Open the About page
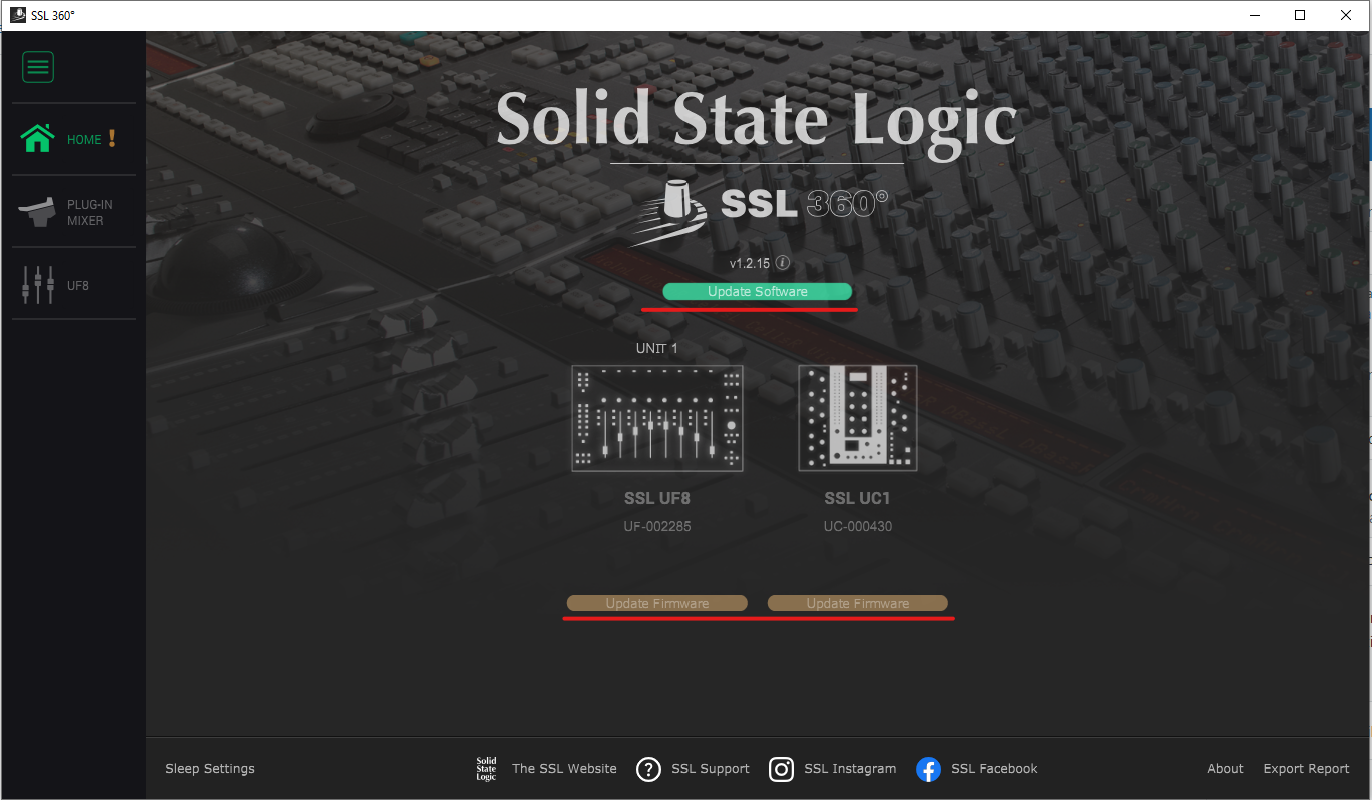 pos(1225,768)
